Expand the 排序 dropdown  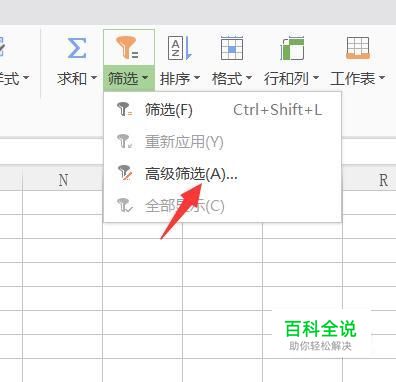(197, 78)
